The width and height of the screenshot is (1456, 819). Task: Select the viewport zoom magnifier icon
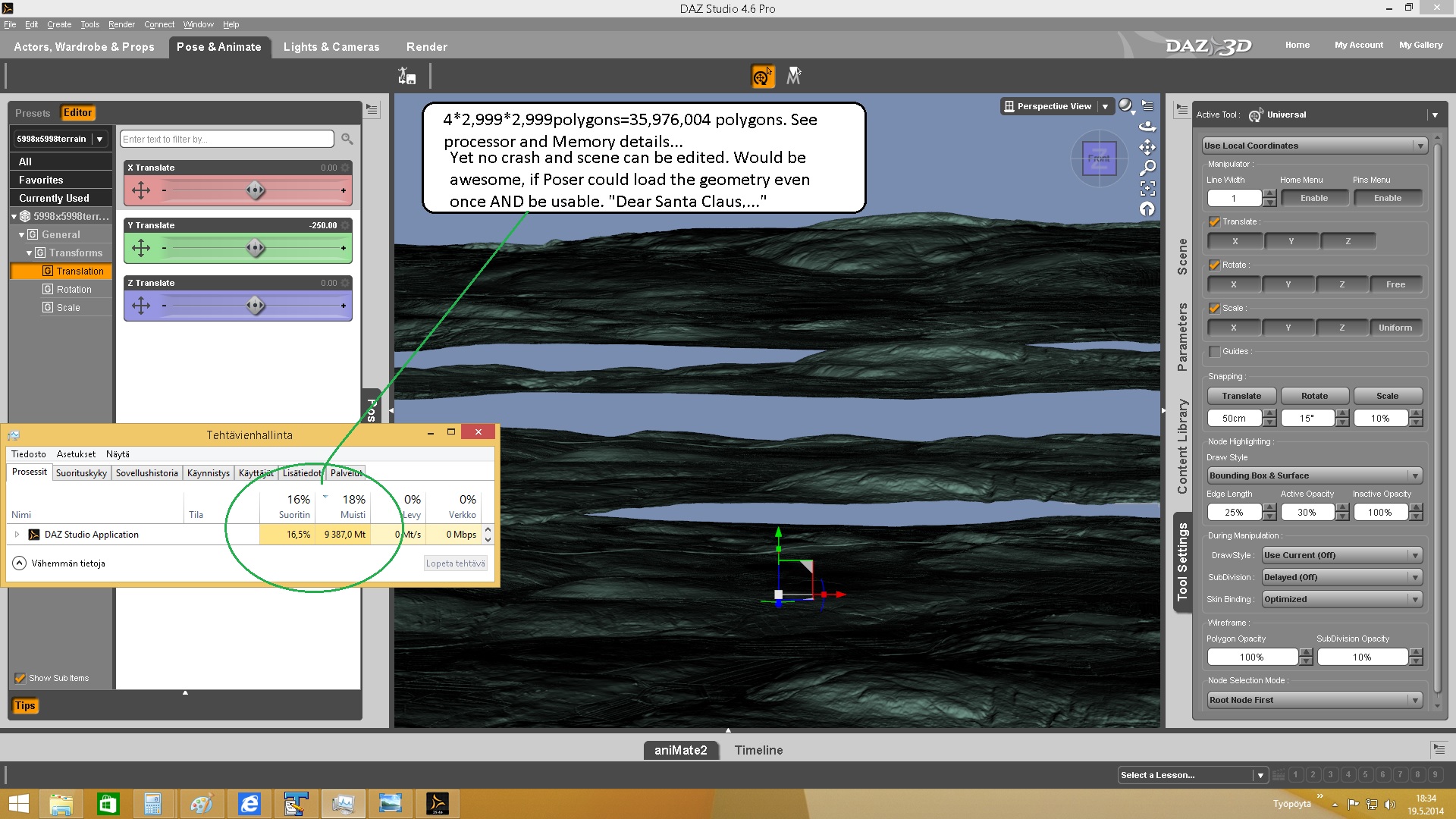tap(1147, 168)
